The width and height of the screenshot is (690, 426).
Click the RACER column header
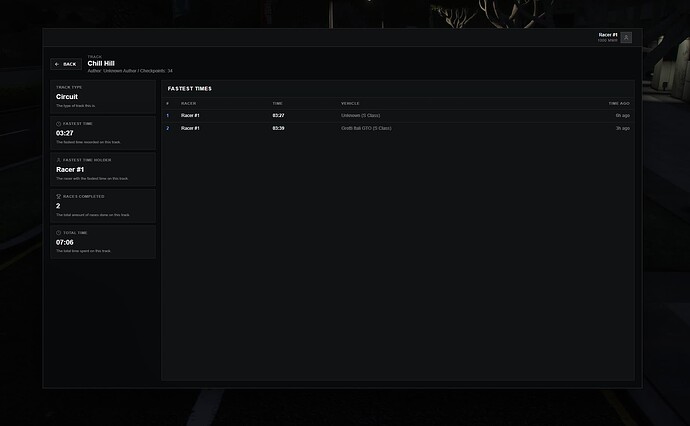pyautogui.click(x=188, y=103)
